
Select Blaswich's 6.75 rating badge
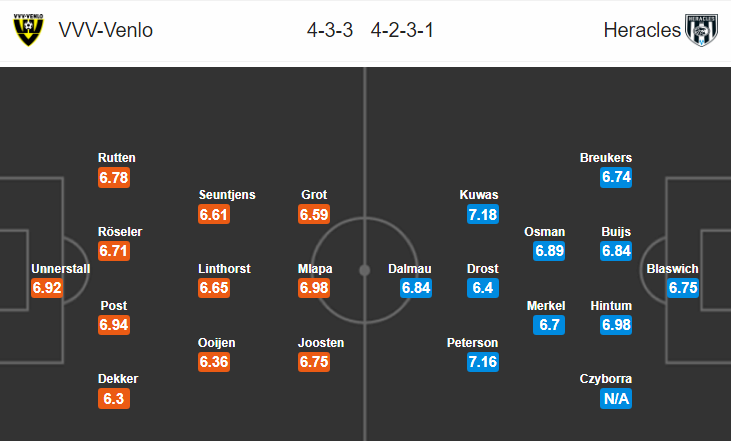pos(683,288)
